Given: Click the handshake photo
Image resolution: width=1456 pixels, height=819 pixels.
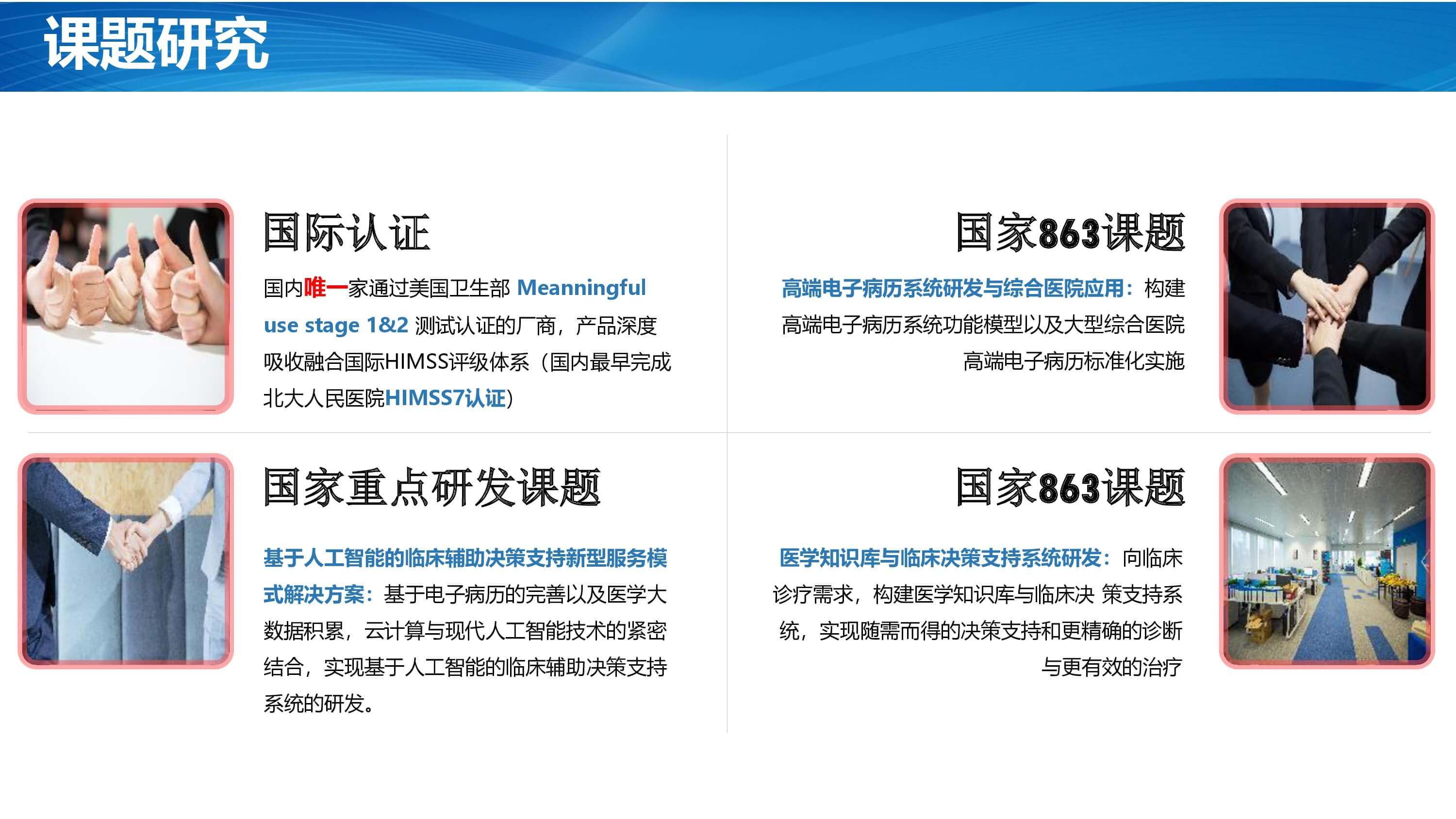Looking at the screenshot, I should tap(126, 561).
